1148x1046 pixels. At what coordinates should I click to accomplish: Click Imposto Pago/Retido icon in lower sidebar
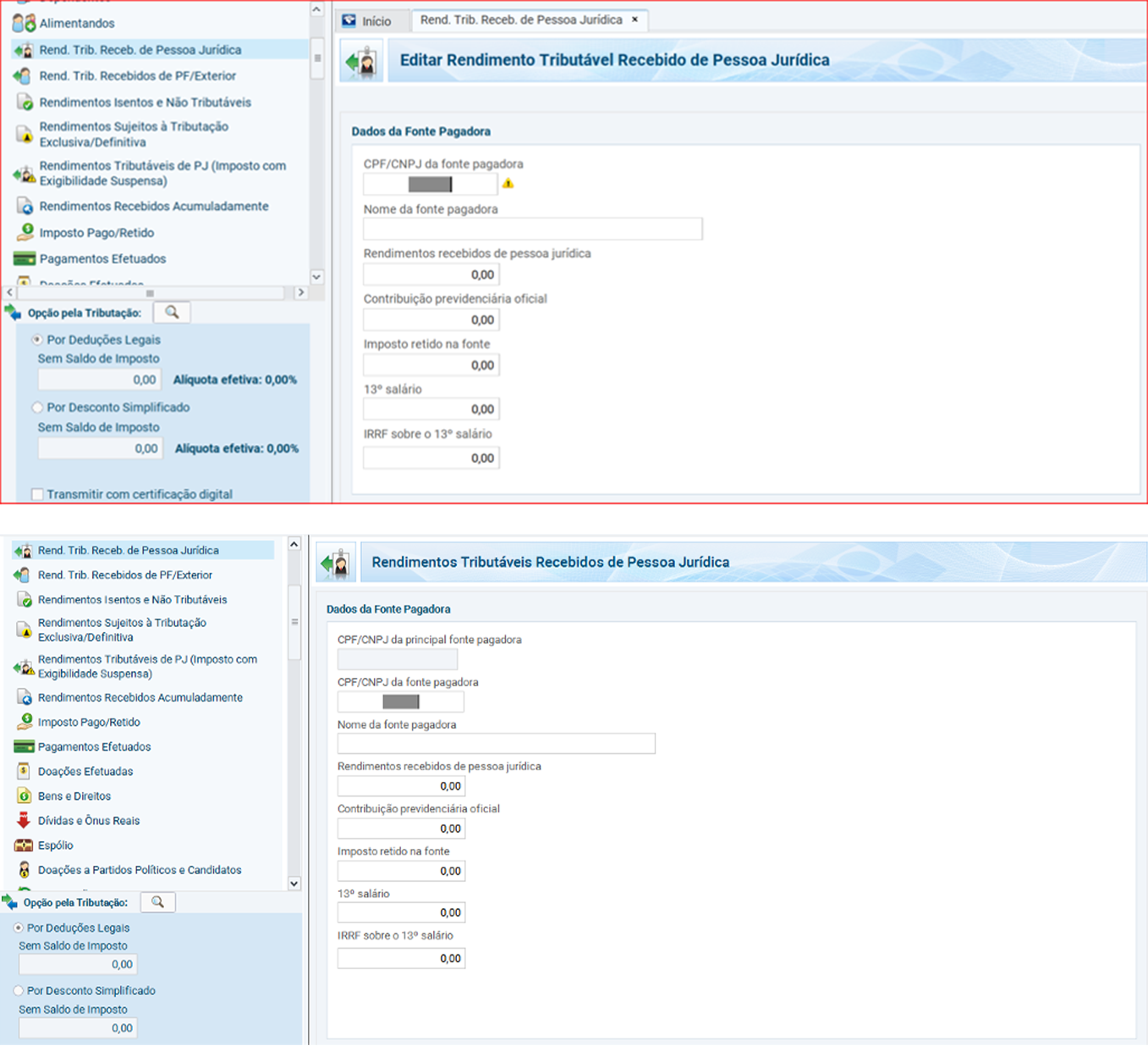pyautogui.click(x=24, y=722)
